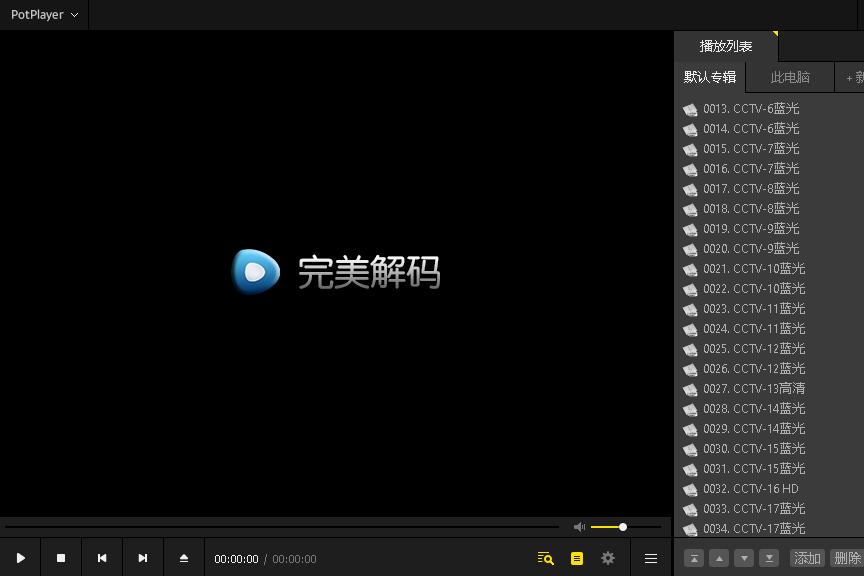Screen dimensions: 864x576
Task: Highlight the 0021 CCTV-10蓝光 item
Action: [x=755, y=269]
